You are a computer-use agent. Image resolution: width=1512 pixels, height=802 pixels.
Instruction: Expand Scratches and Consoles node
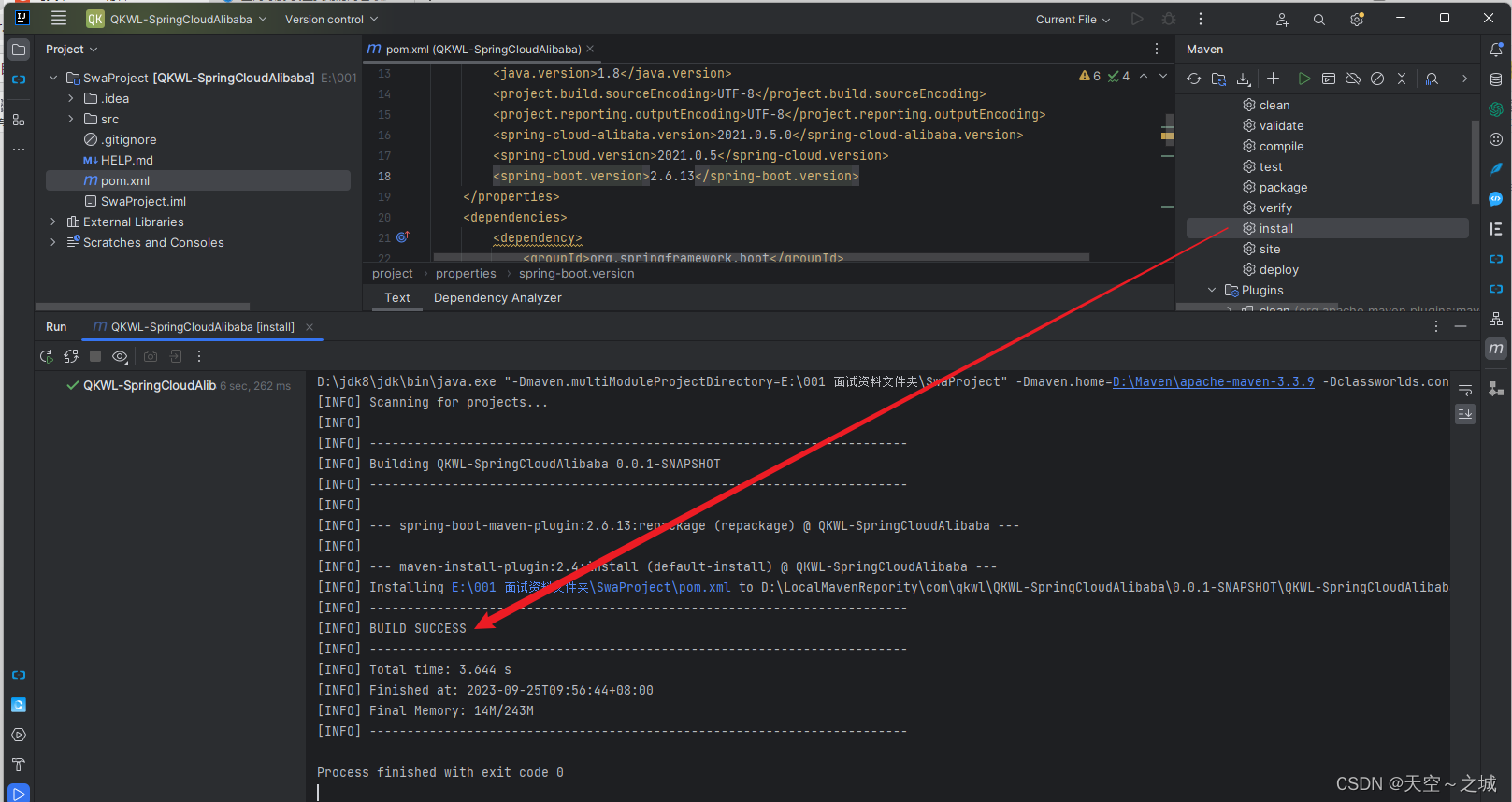pos(53,243)
